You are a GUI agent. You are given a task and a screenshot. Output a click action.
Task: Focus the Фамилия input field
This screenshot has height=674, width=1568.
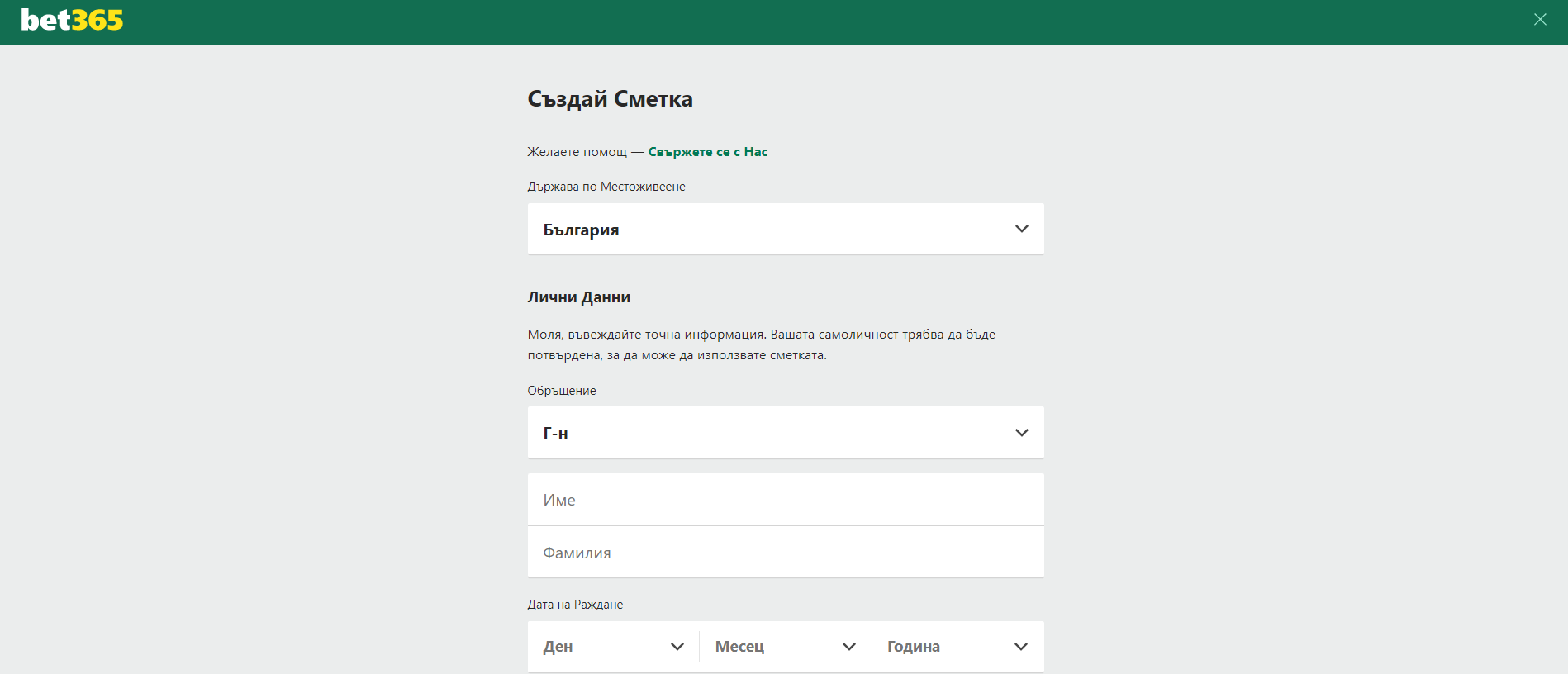click(786, 553)
